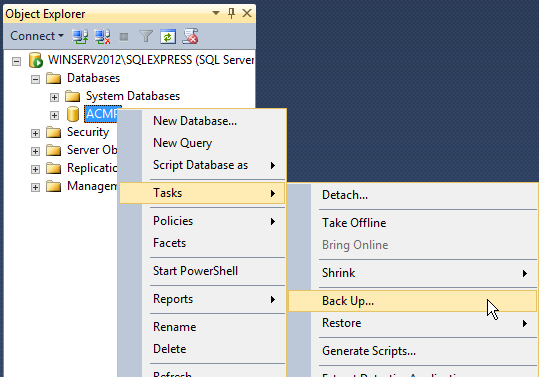Open the Object Explorer window position arrow
This screenshot has width=539, height=377.
pos(216,13)
